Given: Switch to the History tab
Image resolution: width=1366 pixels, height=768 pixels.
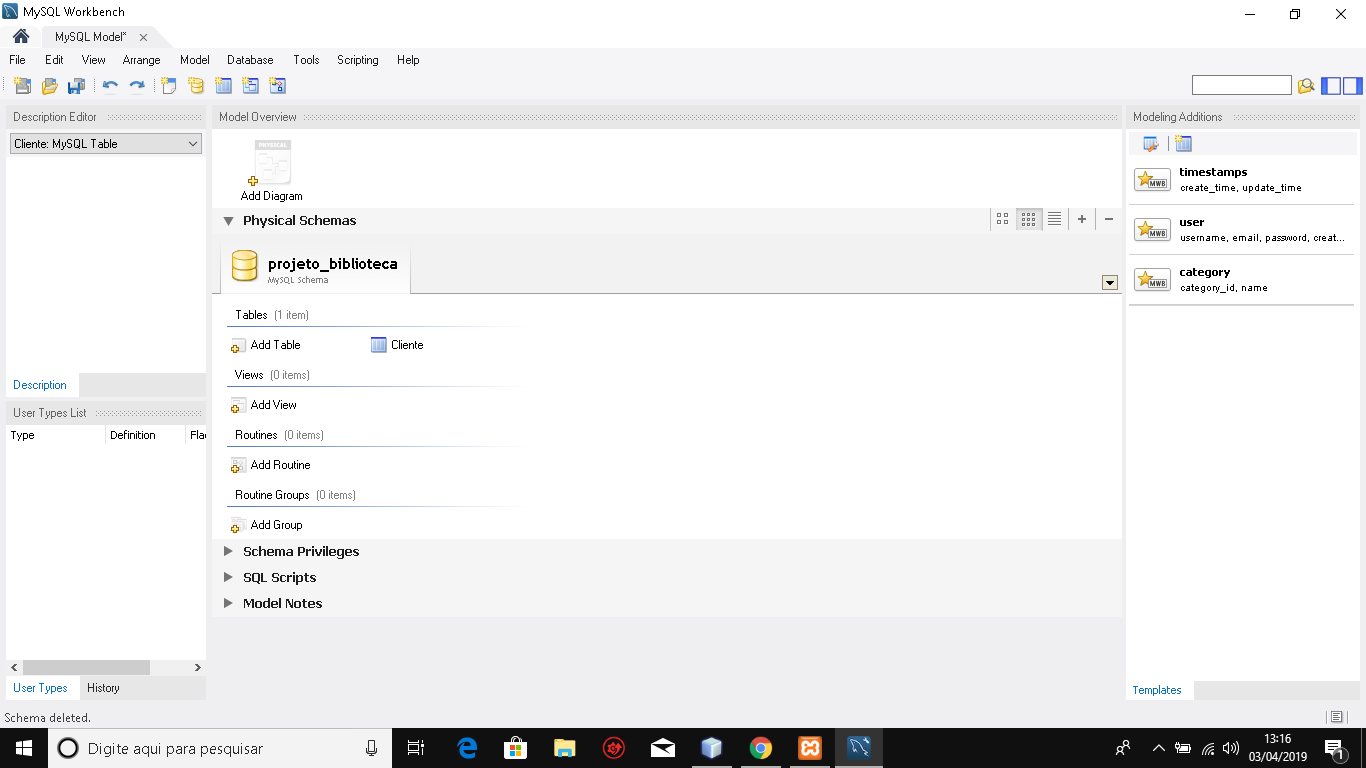Looking at the screenshot, I should [x=103, y=688].
